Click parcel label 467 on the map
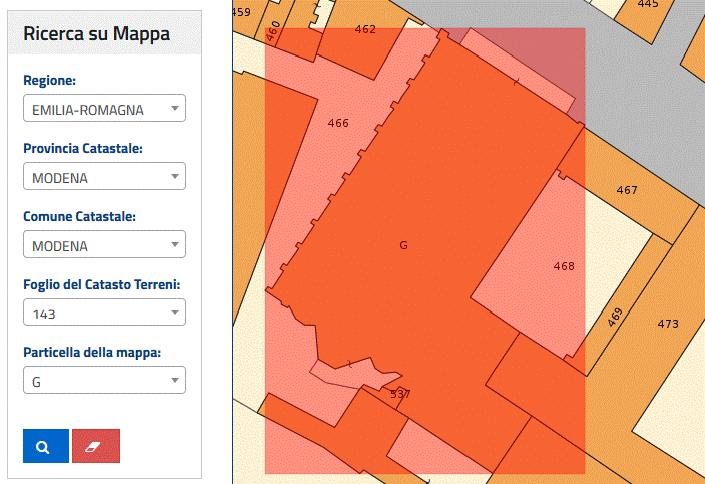Screen dimensions: 705x484 [x=627, y=190]
